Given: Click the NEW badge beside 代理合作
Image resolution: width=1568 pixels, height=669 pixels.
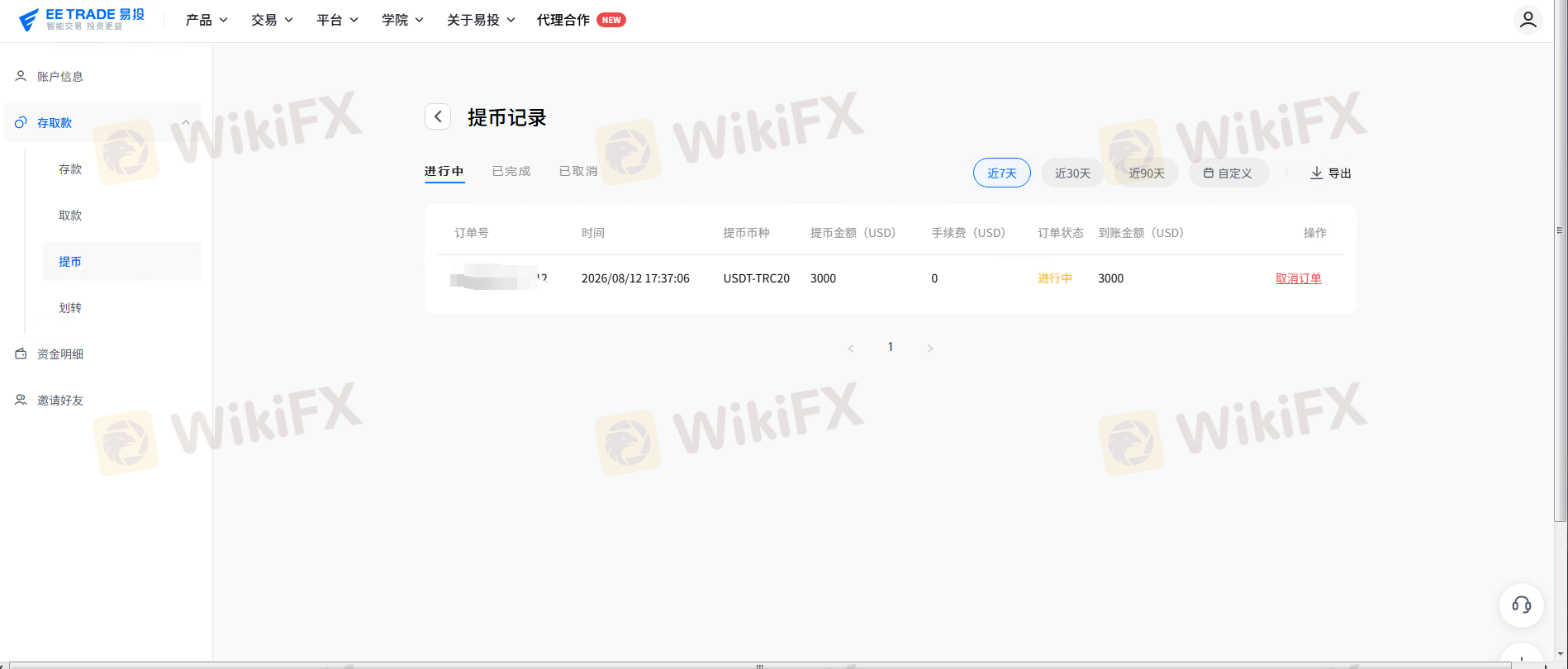Looking at the screenshot, I should tap(611, 20).
